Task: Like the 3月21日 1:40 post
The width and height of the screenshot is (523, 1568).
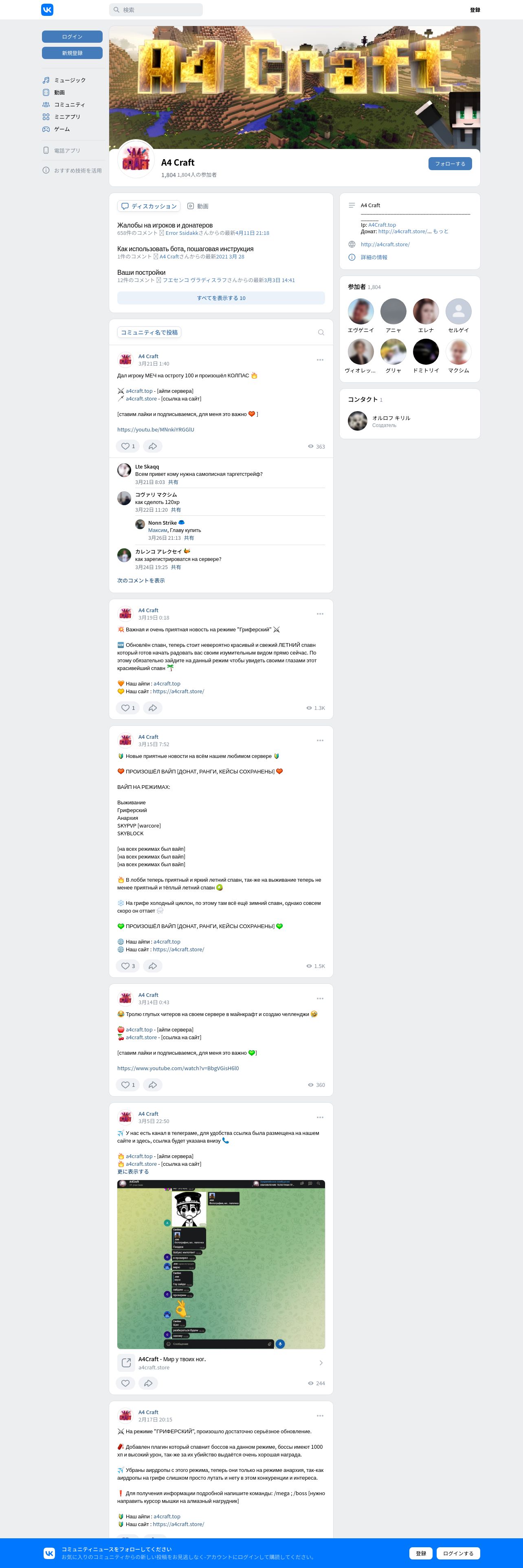Action: click(x=128, y=446)
